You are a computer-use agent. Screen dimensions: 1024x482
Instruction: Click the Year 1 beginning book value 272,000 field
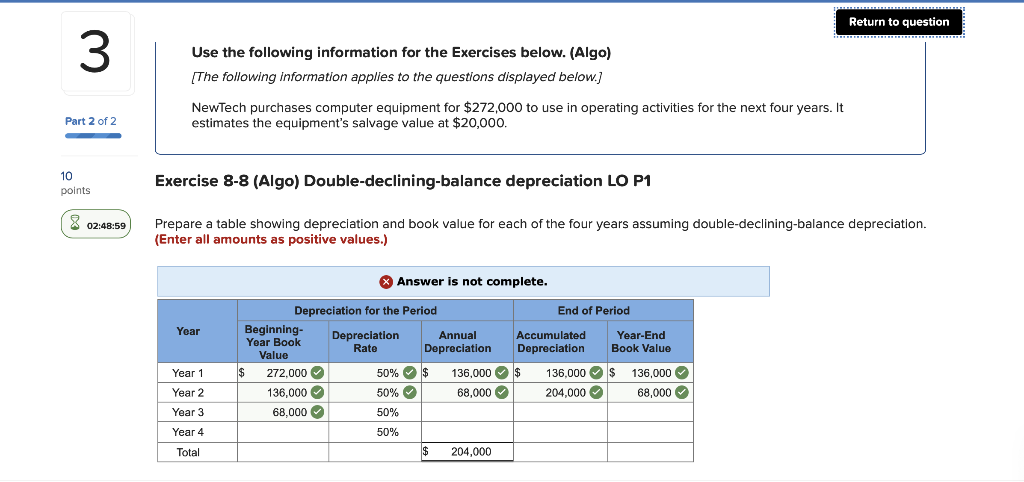(283, 373)
